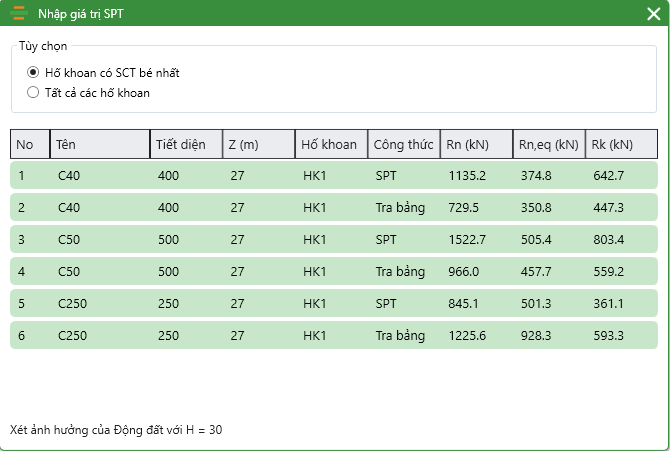Click the 'Tiết diện' column header
Image resolution: width=670 pixels, height=451 pixels.
[185, 145]
